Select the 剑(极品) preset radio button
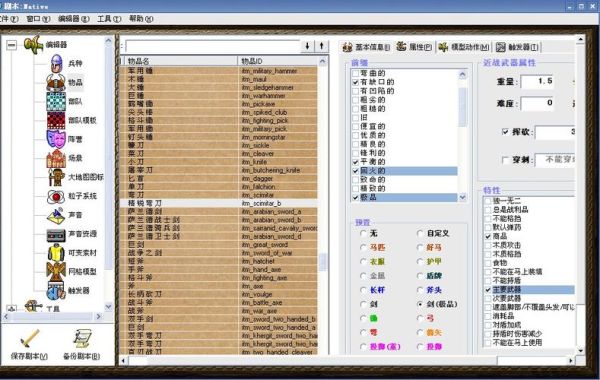Viewport: 600px width, 380px height. tap(420, 304)
